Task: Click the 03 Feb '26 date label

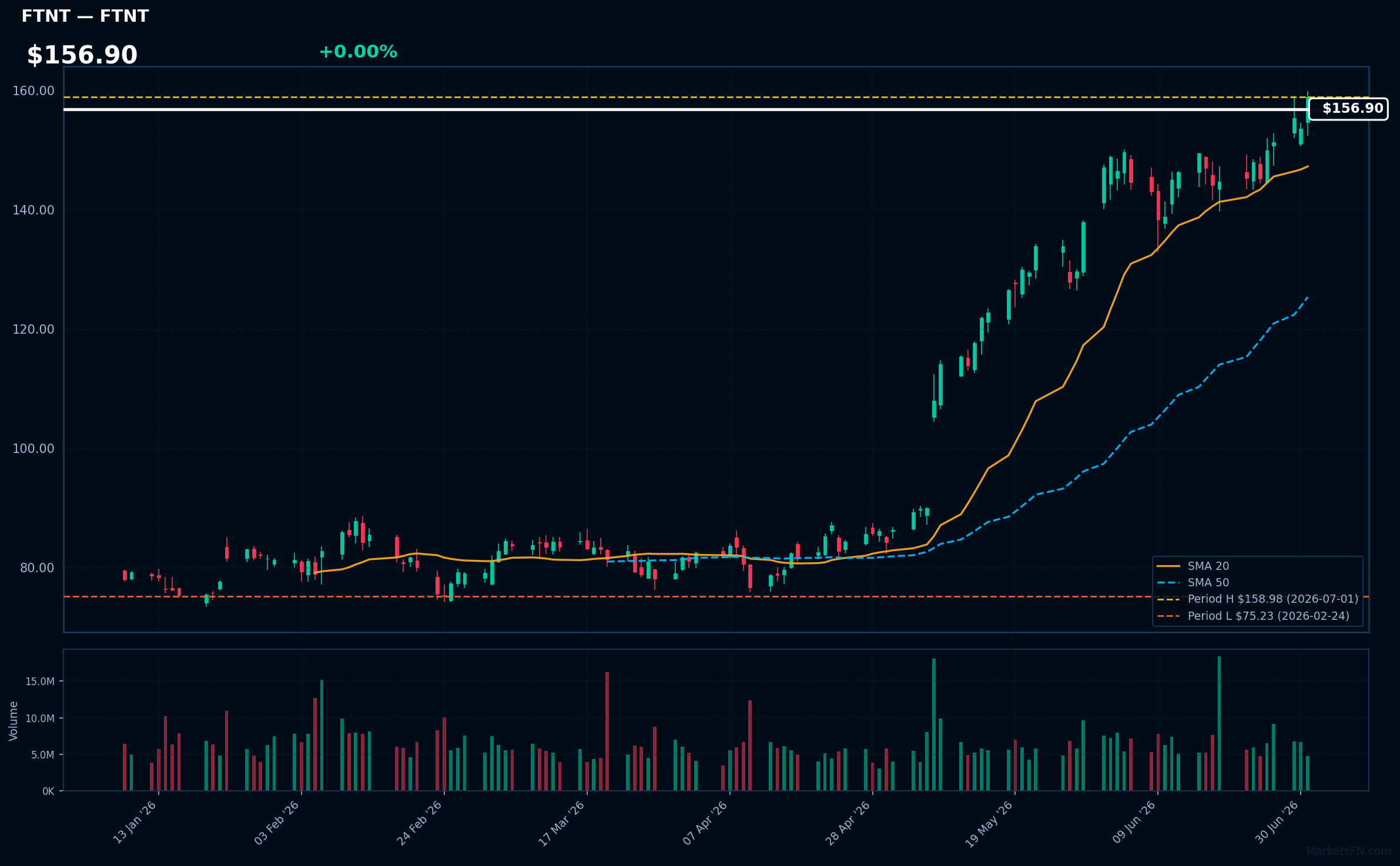Action: click(277, 823)
